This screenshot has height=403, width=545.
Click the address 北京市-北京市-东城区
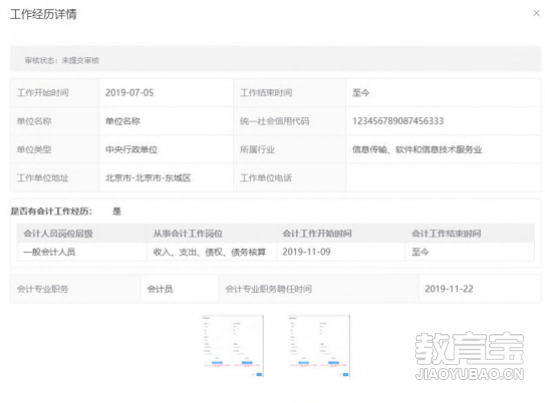(148, 178)
